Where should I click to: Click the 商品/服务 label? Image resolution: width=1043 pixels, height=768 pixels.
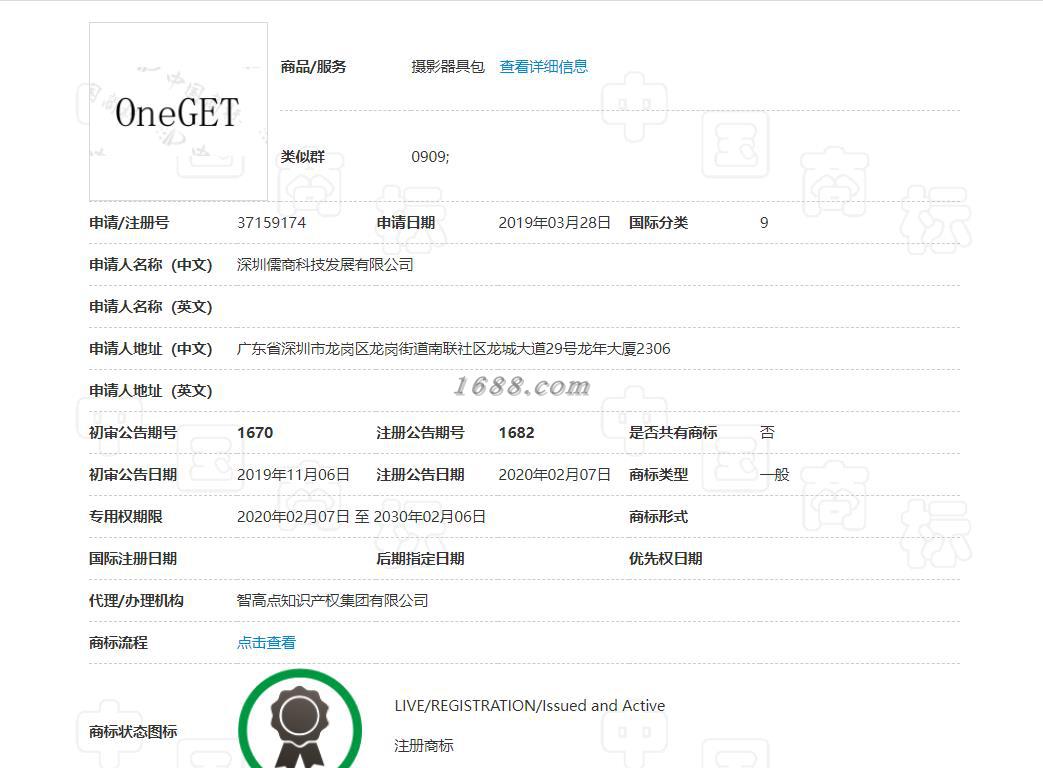[313, 66]
